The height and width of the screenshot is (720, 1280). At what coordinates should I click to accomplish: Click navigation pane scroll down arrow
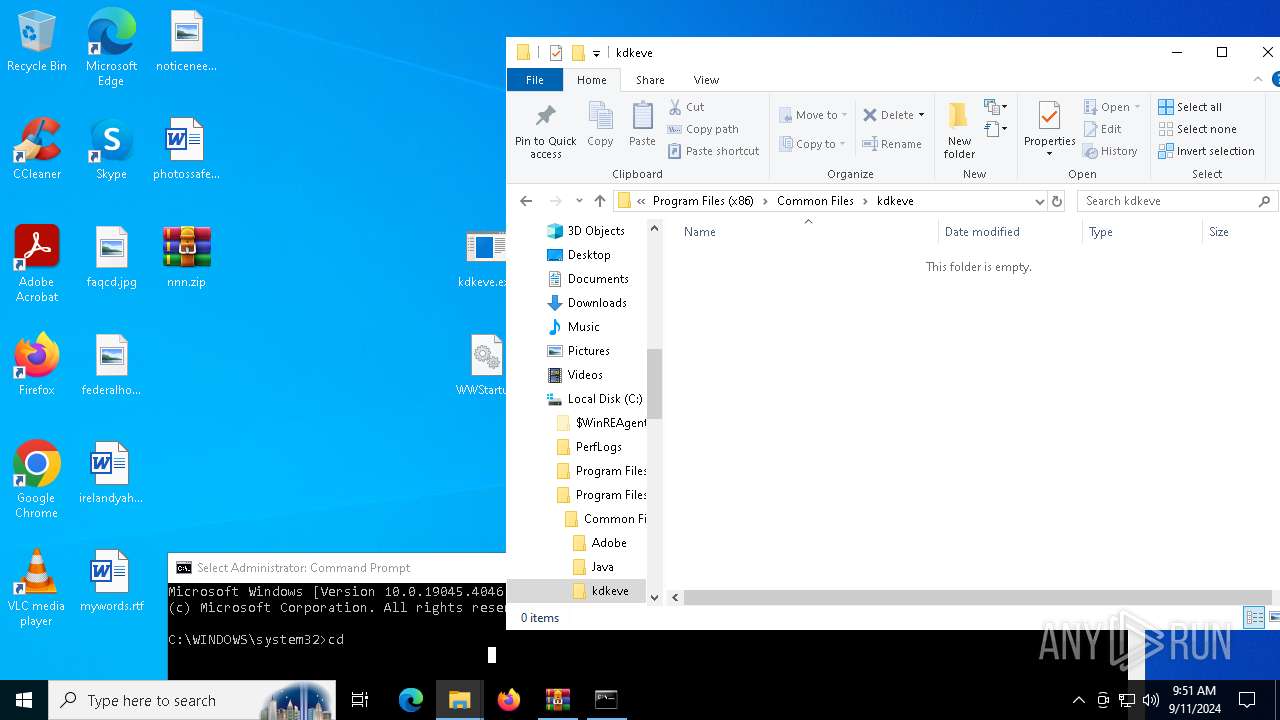click(x=655, y=597)
